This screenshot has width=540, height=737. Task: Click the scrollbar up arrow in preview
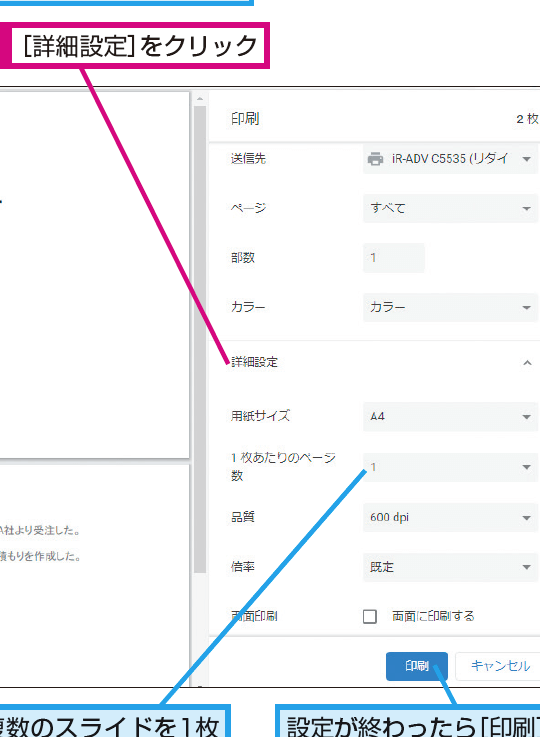(200, 99)
